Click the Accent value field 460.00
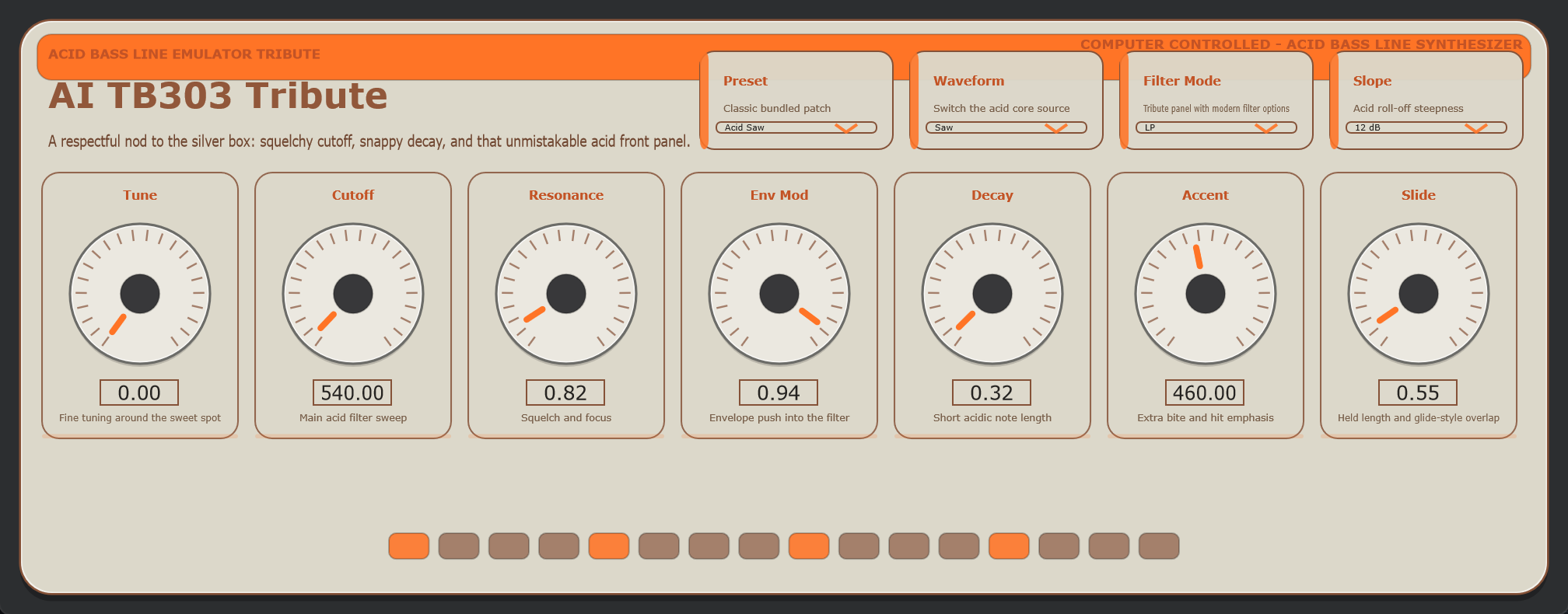1568x614 pixels. click(x=1205, y=392)
